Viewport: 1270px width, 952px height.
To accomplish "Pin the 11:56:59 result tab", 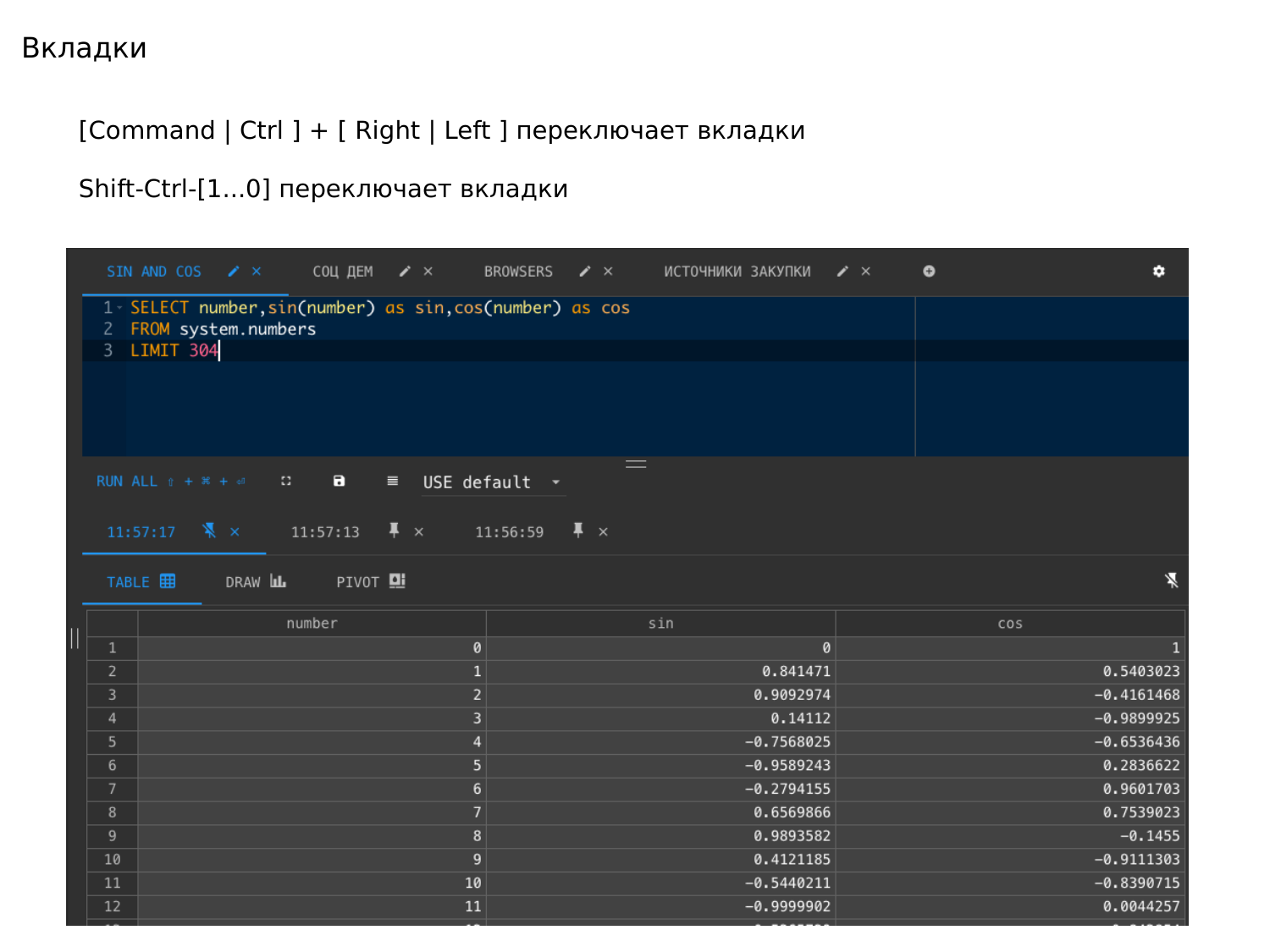I will [x=578, y=531].
